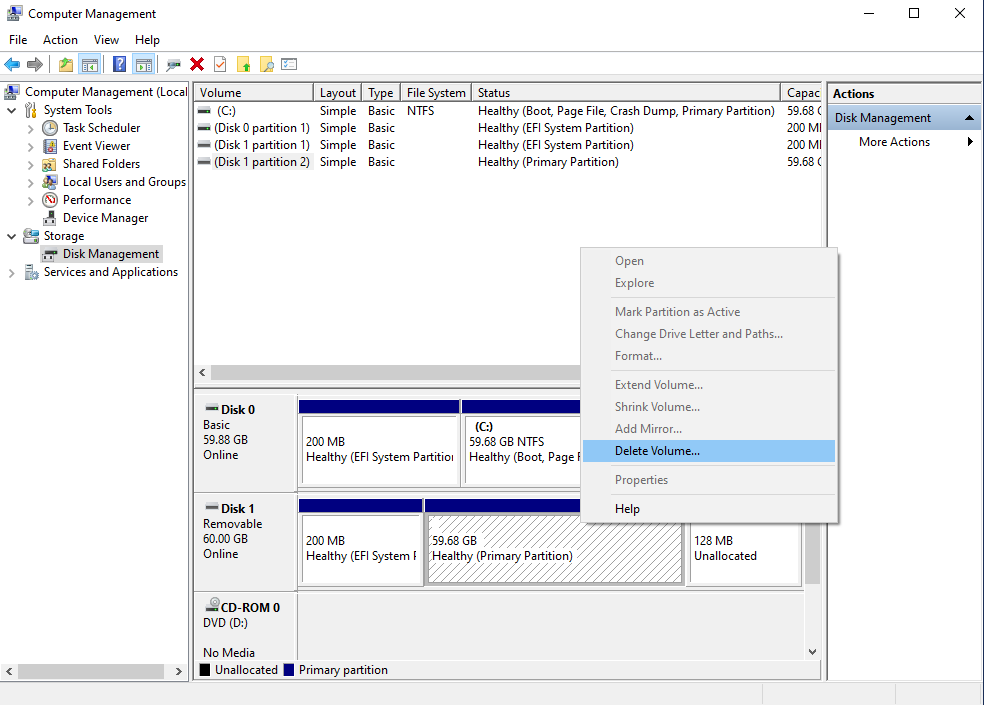Click Help in the context menu
This screenshot has height=705, width=984.
tap(627, 509)
